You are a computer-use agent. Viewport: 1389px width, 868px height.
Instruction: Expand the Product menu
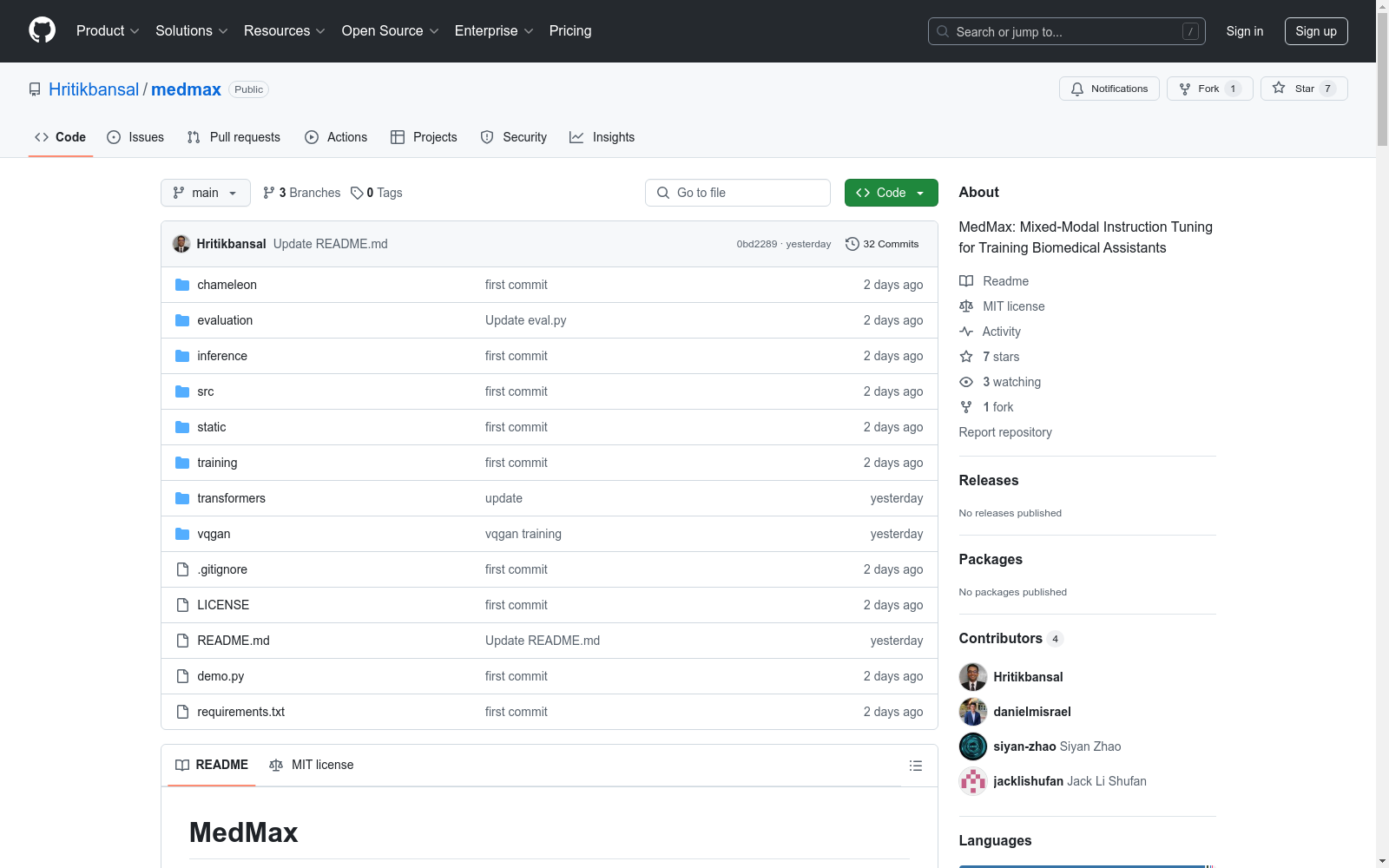pyautogui.click(x=108, y=30)
